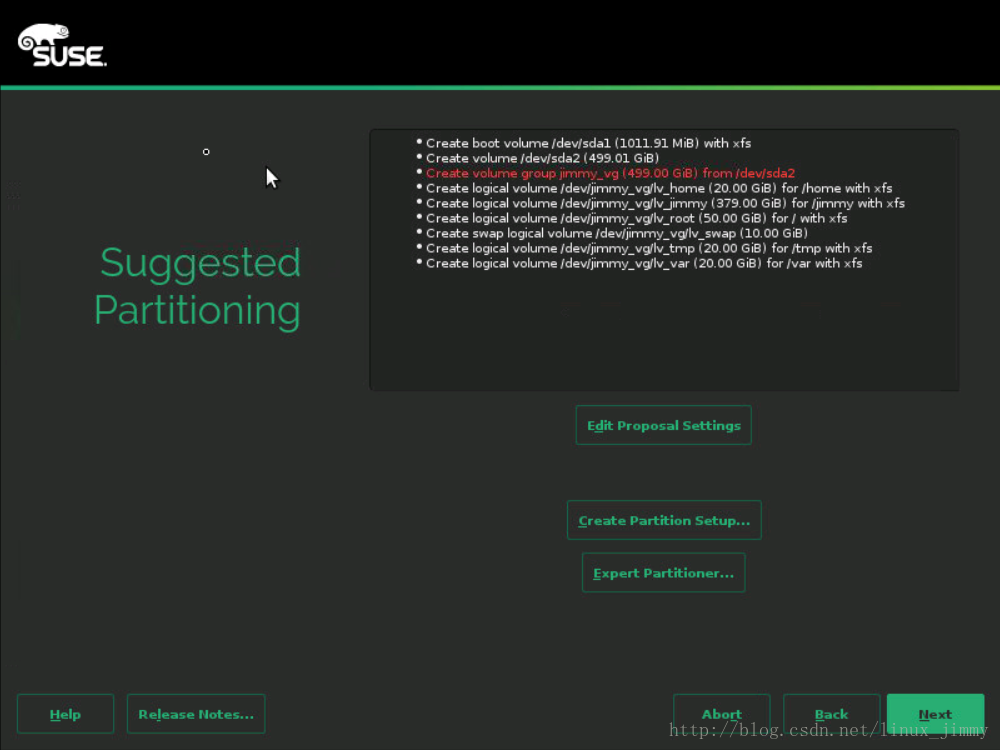Screen dimensions: 1000x750
Task: Open the Help dialog
Action: (x=65, y=714)
